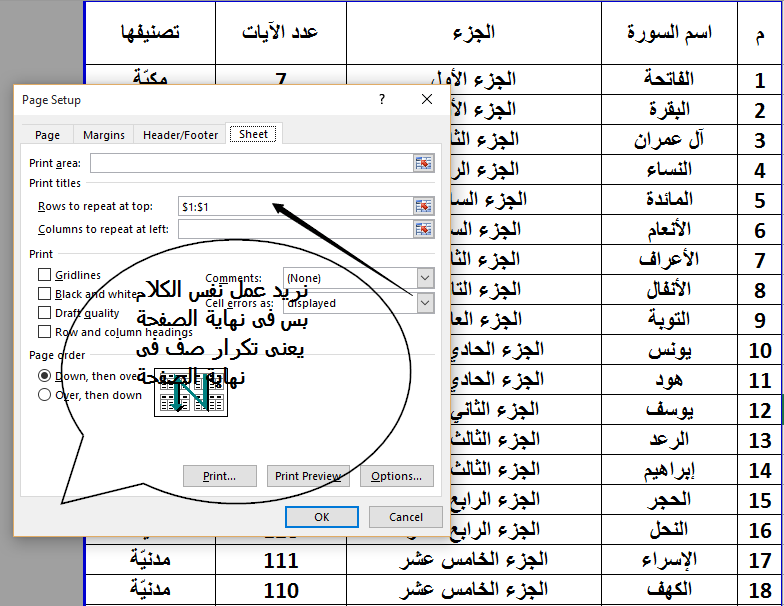The width and height of the screenshot is (784, 606).
Task: Click the header cell اسم السورة
Action: 670,33
